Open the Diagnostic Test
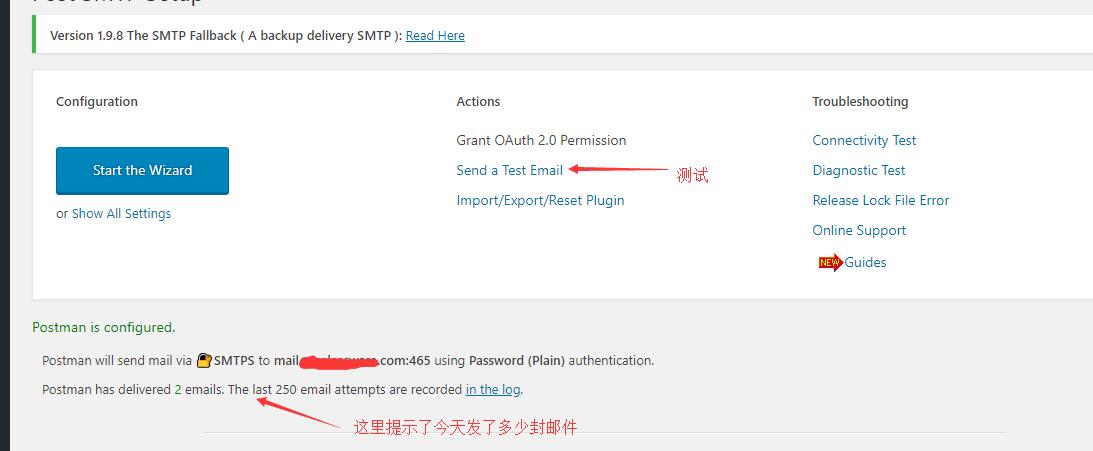The image size is (1093, 451). [858, 171]
